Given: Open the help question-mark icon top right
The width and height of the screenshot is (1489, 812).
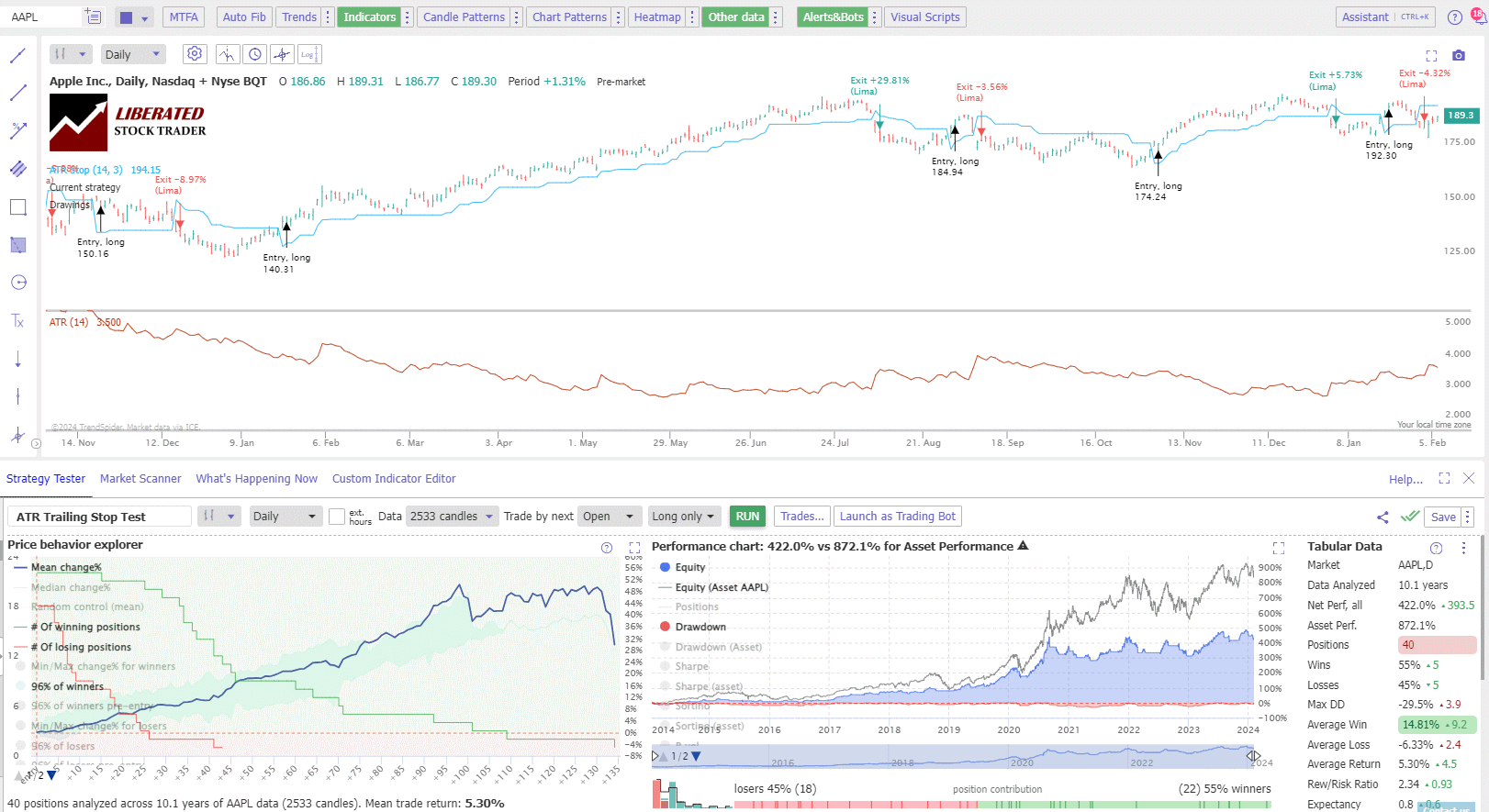Looking at the screenshot, I should point(1455,17).
